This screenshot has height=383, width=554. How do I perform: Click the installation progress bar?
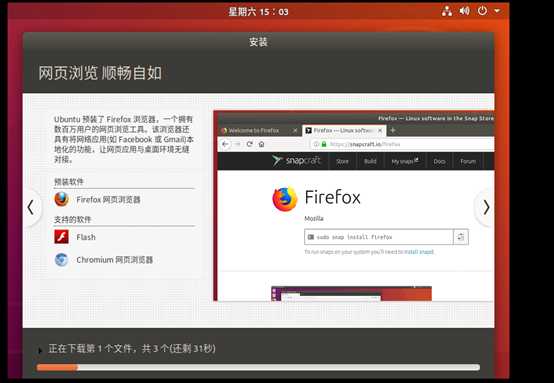258,367
